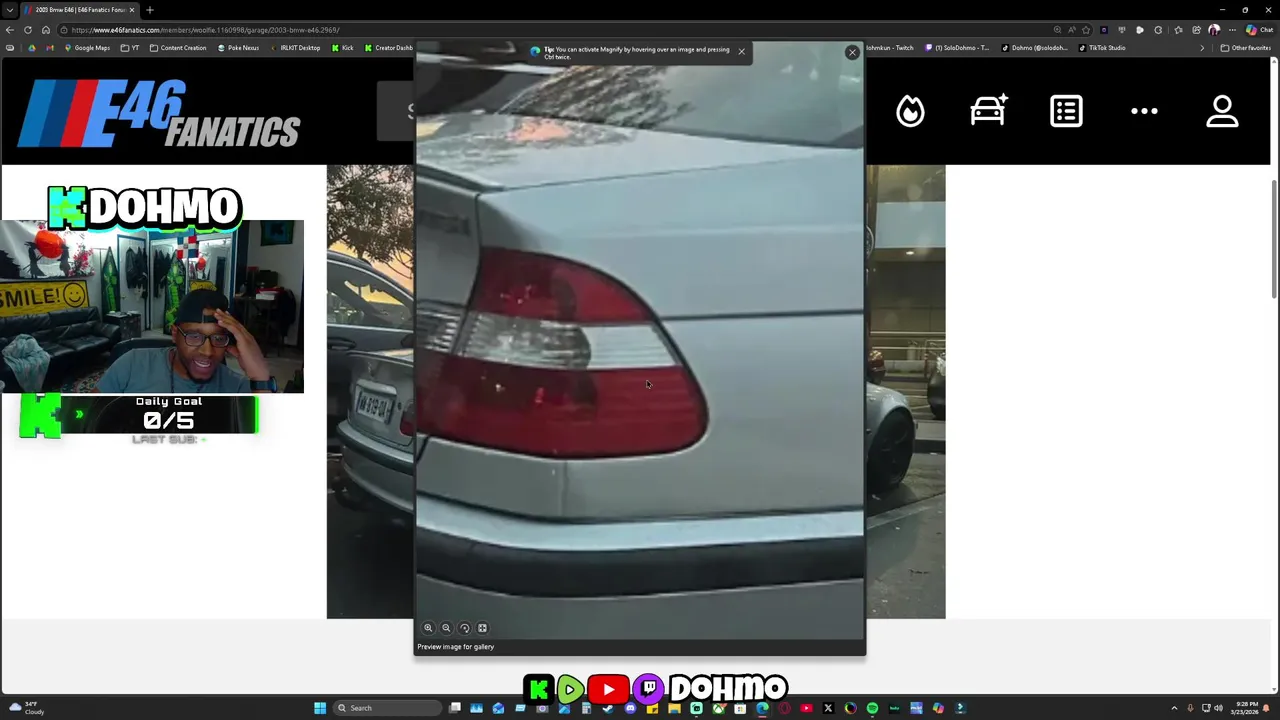Image resolution: width=1280 pixels, height=720 pixels.
Task: Open the favorites hub icon in toolbar
Action: 1178,30
